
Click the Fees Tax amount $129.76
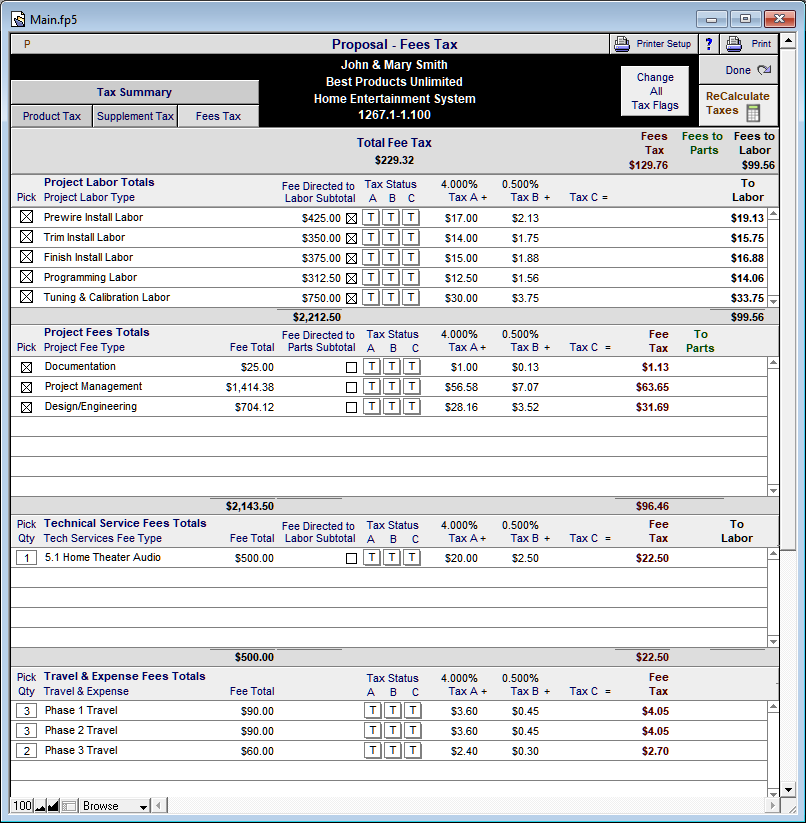648,165
